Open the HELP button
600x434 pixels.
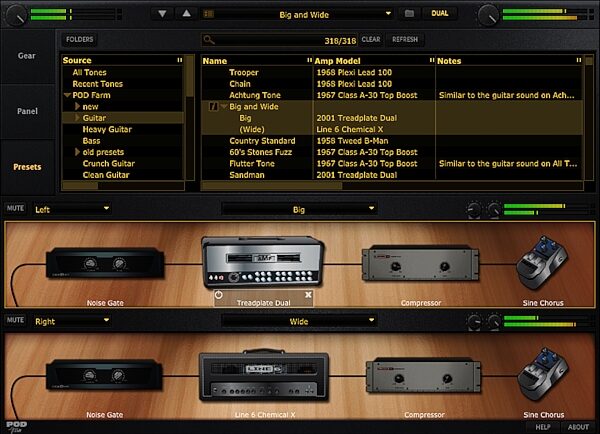(543, 427)
